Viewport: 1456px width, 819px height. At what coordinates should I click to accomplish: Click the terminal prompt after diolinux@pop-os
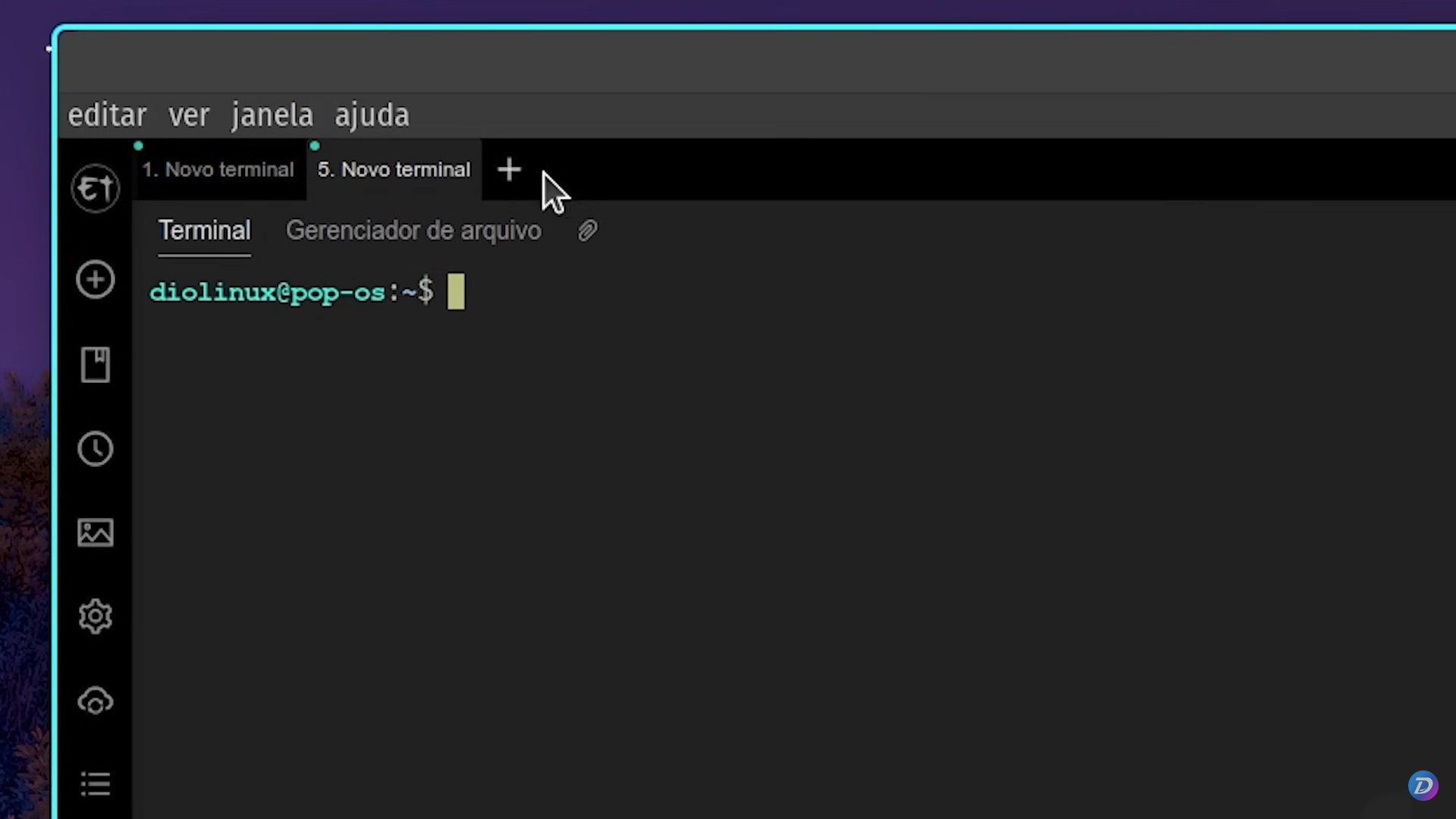[456, 292]
